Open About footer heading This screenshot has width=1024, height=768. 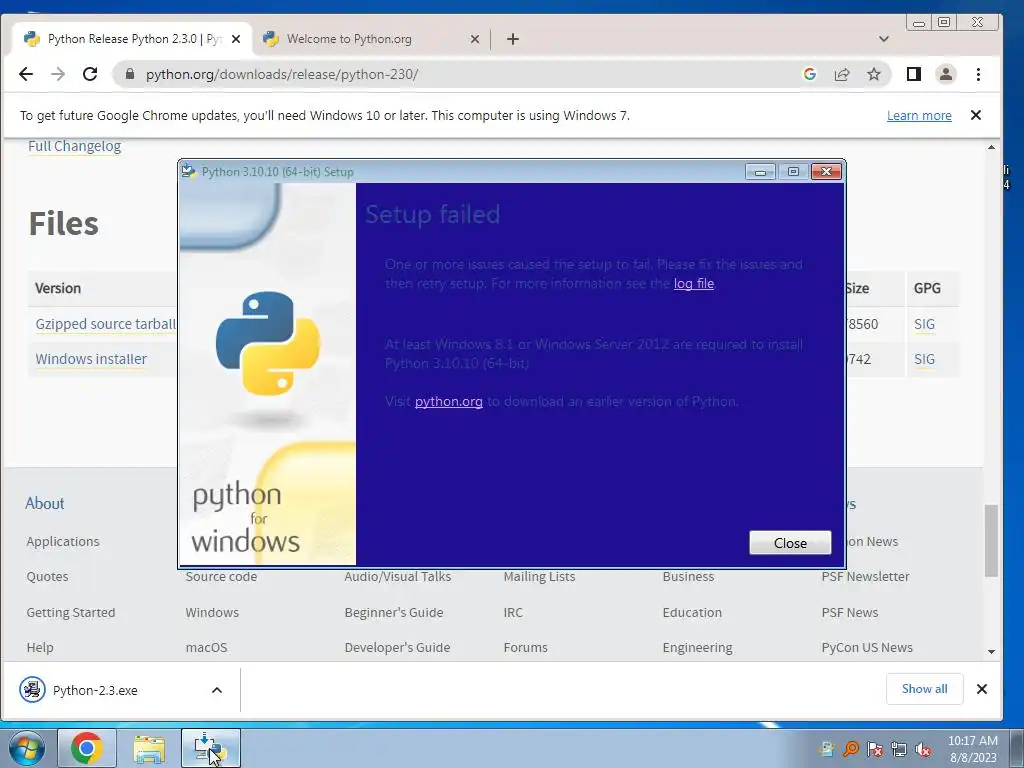tap(44, 504)
